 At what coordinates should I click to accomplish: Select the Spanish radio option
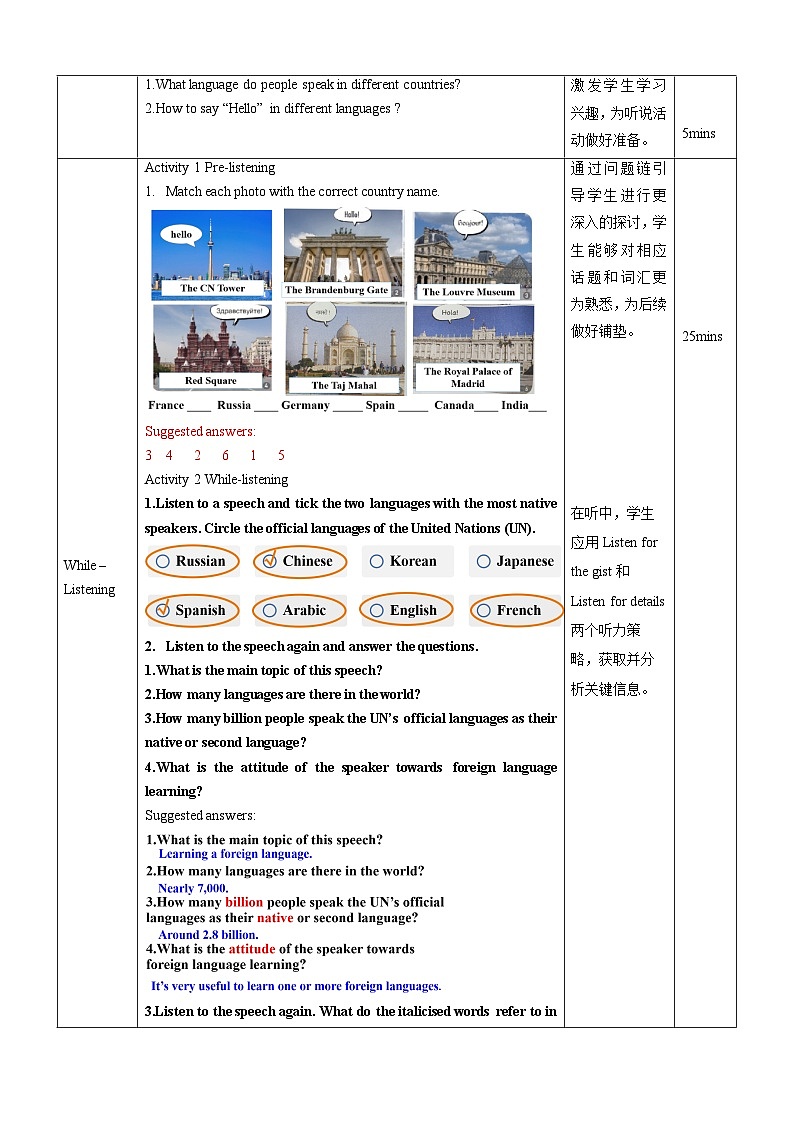(163, 610)
